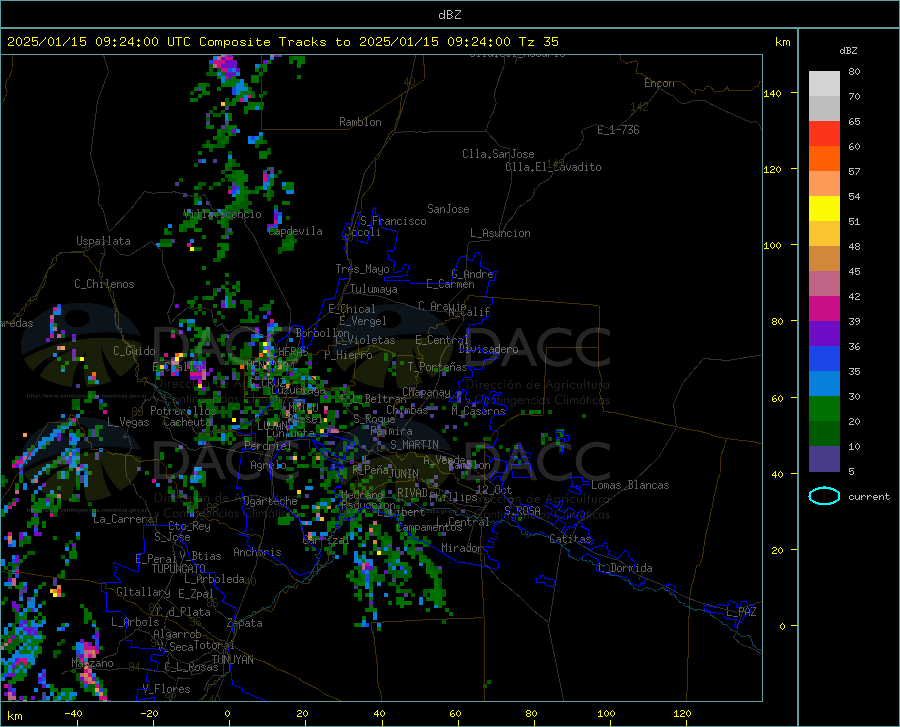Click the Ugarteche place label

pyautogui.click(x=270, y=501)
